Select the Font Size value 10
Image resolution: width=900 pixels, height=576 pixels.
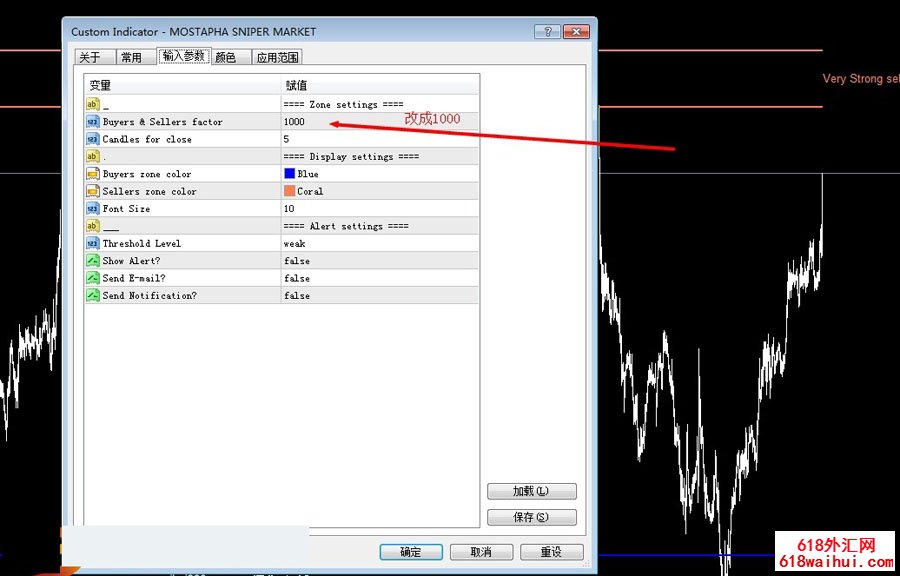click(289, 209)
